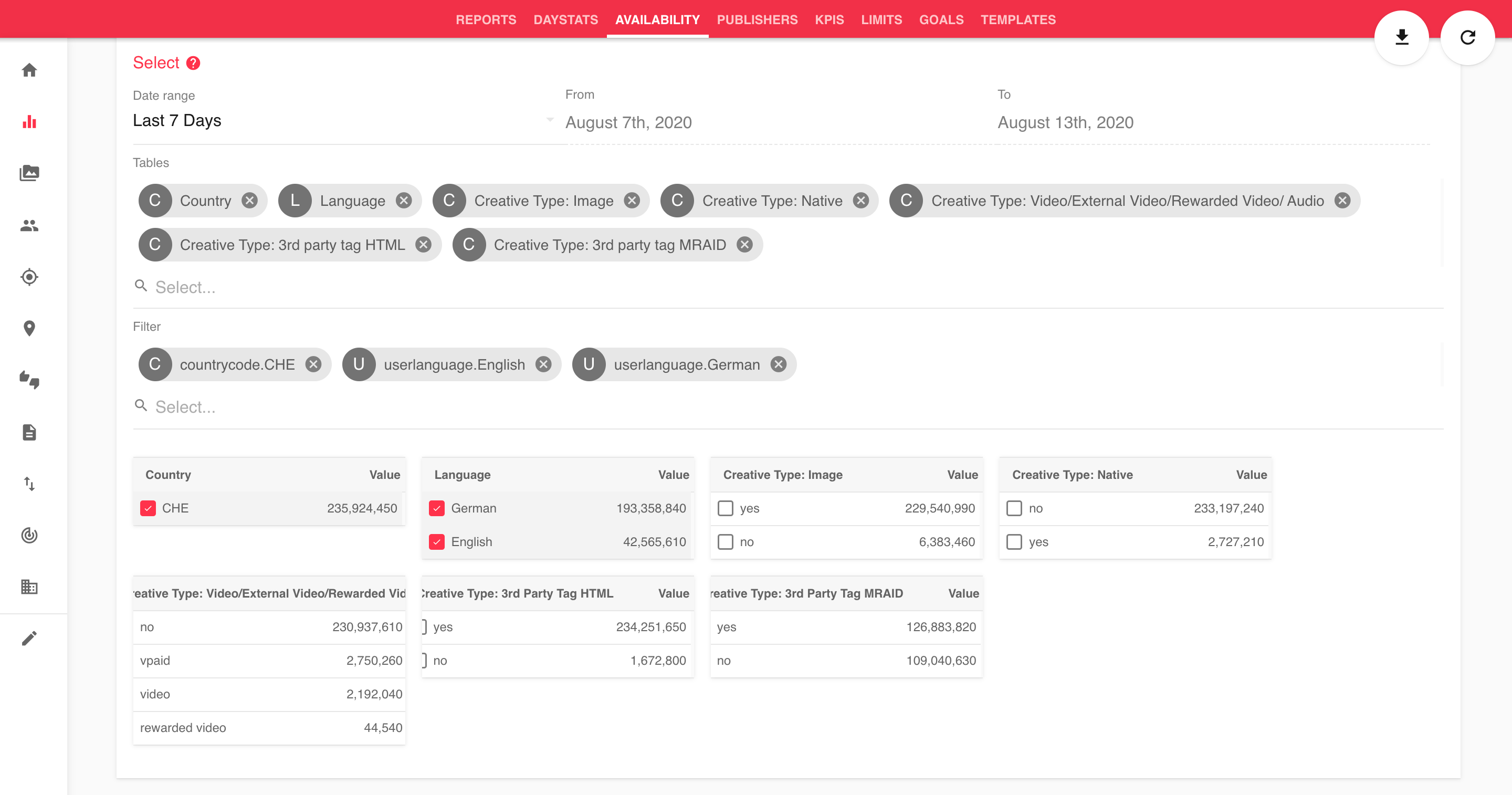Viewport: 1512px width, 795px height.
Task: Check 'yes' in Creative Type: Image table
Action: (726, 508)
